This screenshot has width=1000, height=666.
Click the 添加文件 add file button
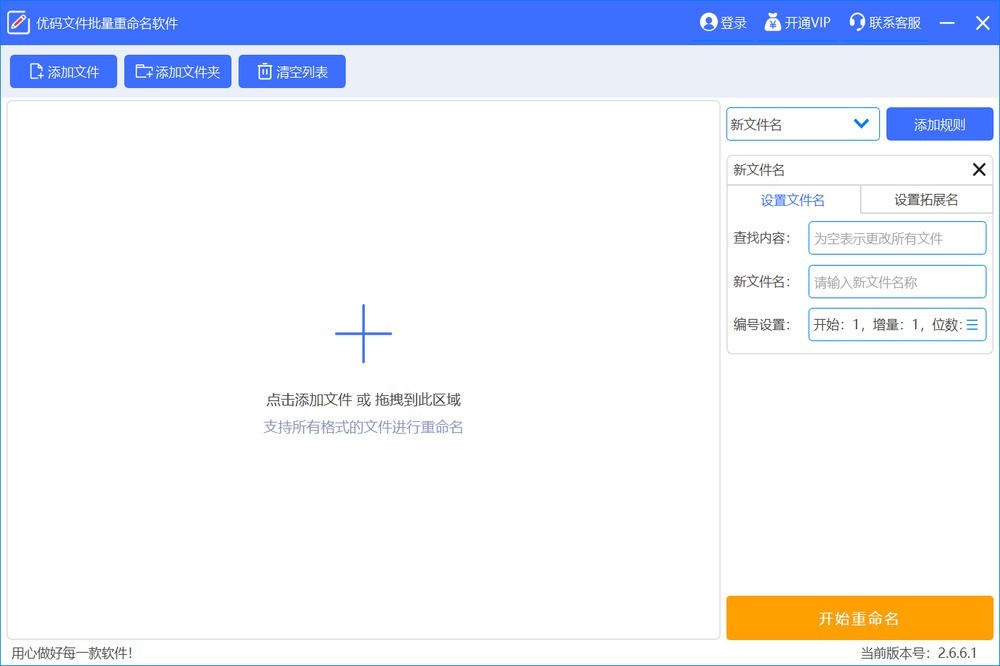pyautogui.click(x=64, y=72)
